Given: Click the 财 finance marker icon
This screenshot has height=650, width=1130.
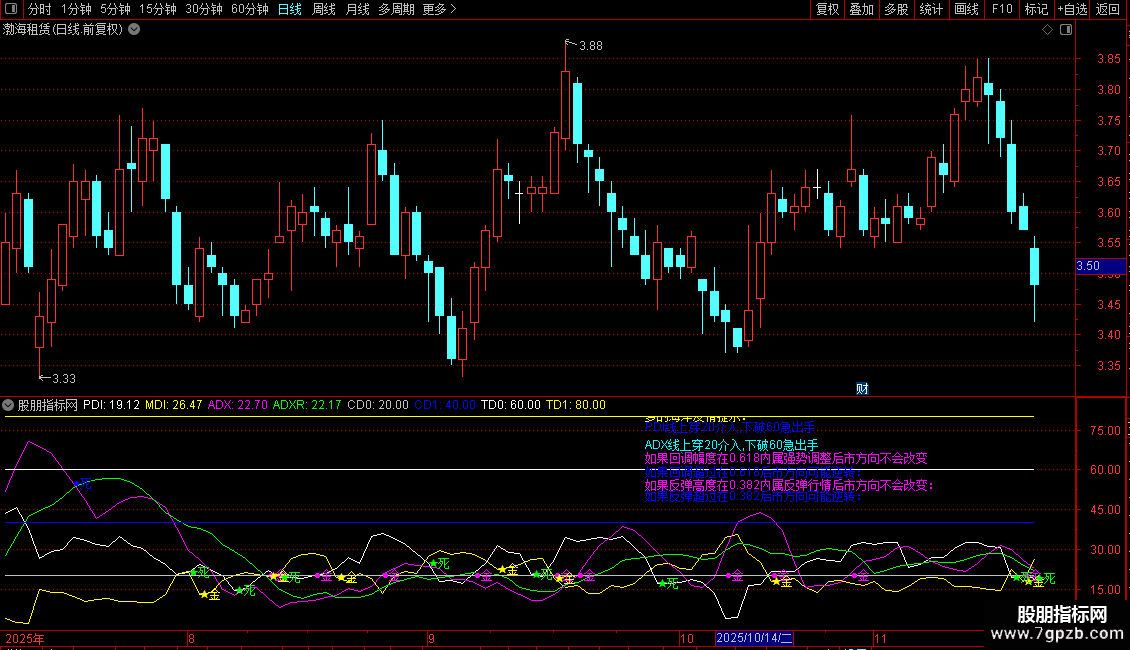Looking at the screenshot, I should 862,388.
